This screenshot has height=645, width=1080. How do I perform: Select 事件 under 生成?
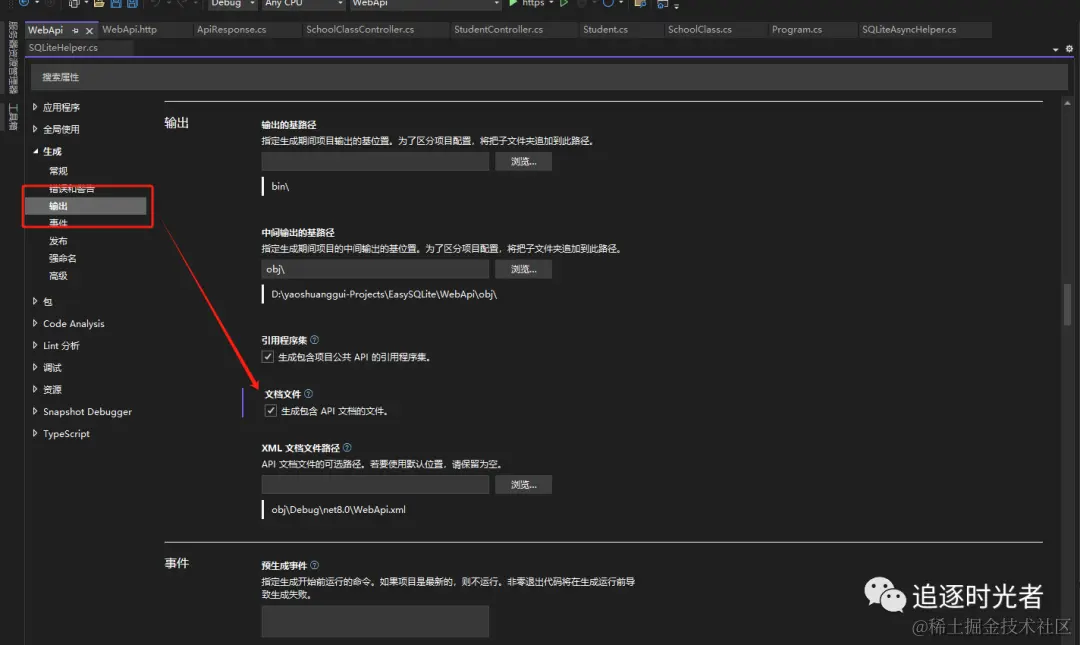pos(59,223)
